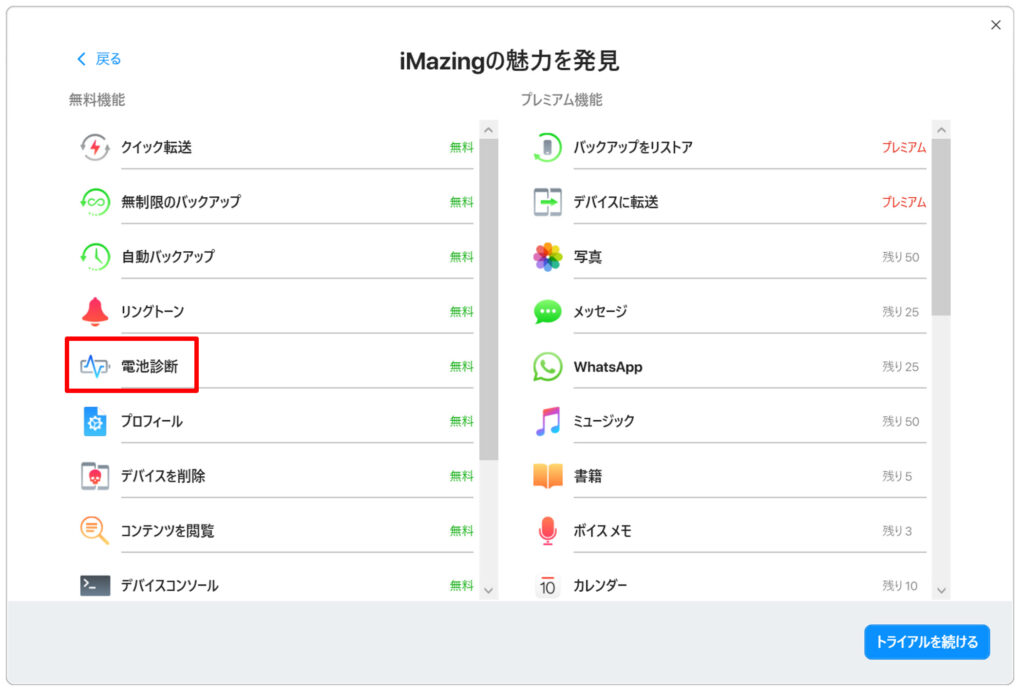Click the 無料 tag on プロフィール row
The height and width of the screenshot is (691, 1024).
click(x=461, y=422)
